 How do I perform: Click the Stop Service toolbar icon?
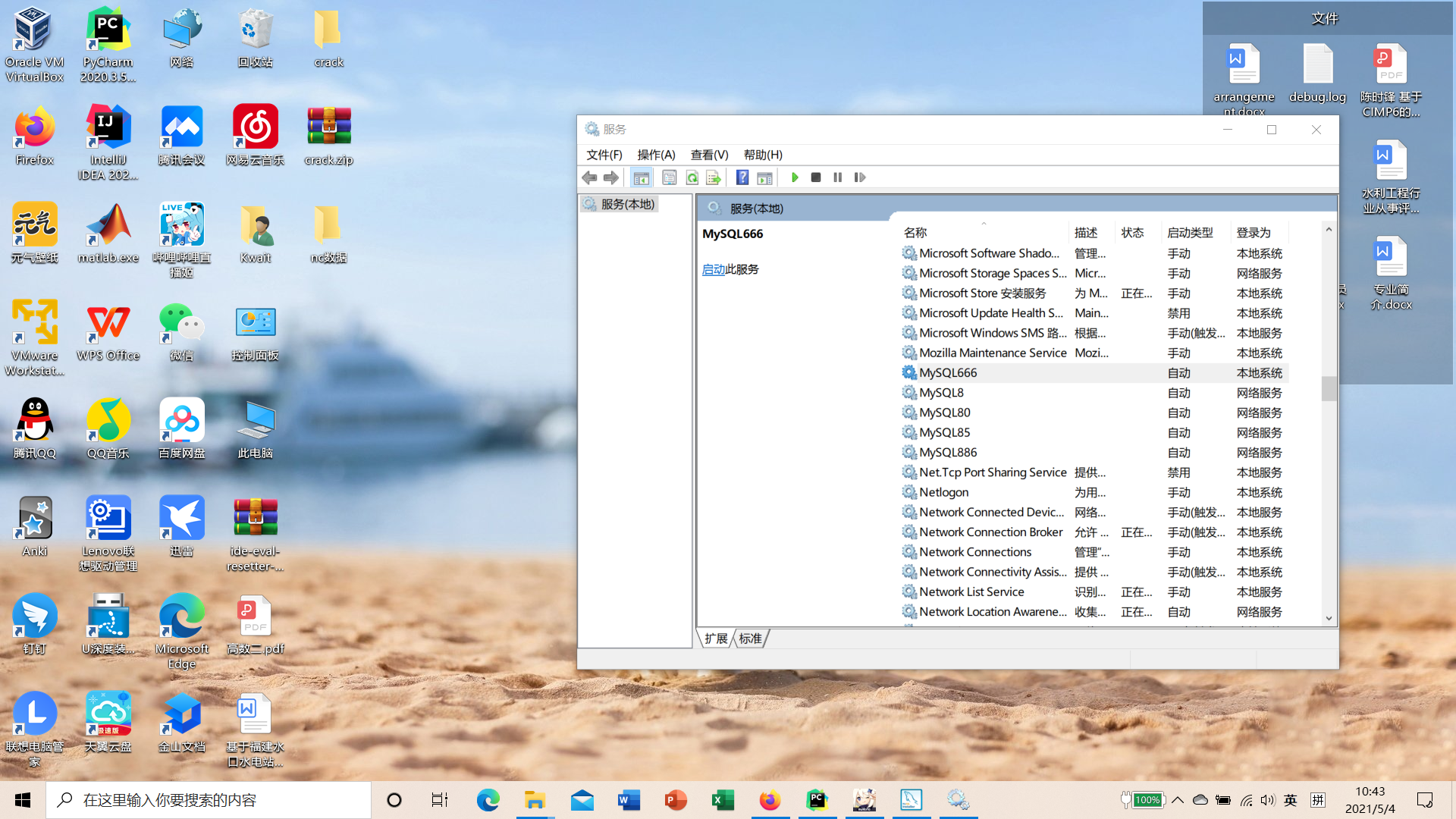816,177
